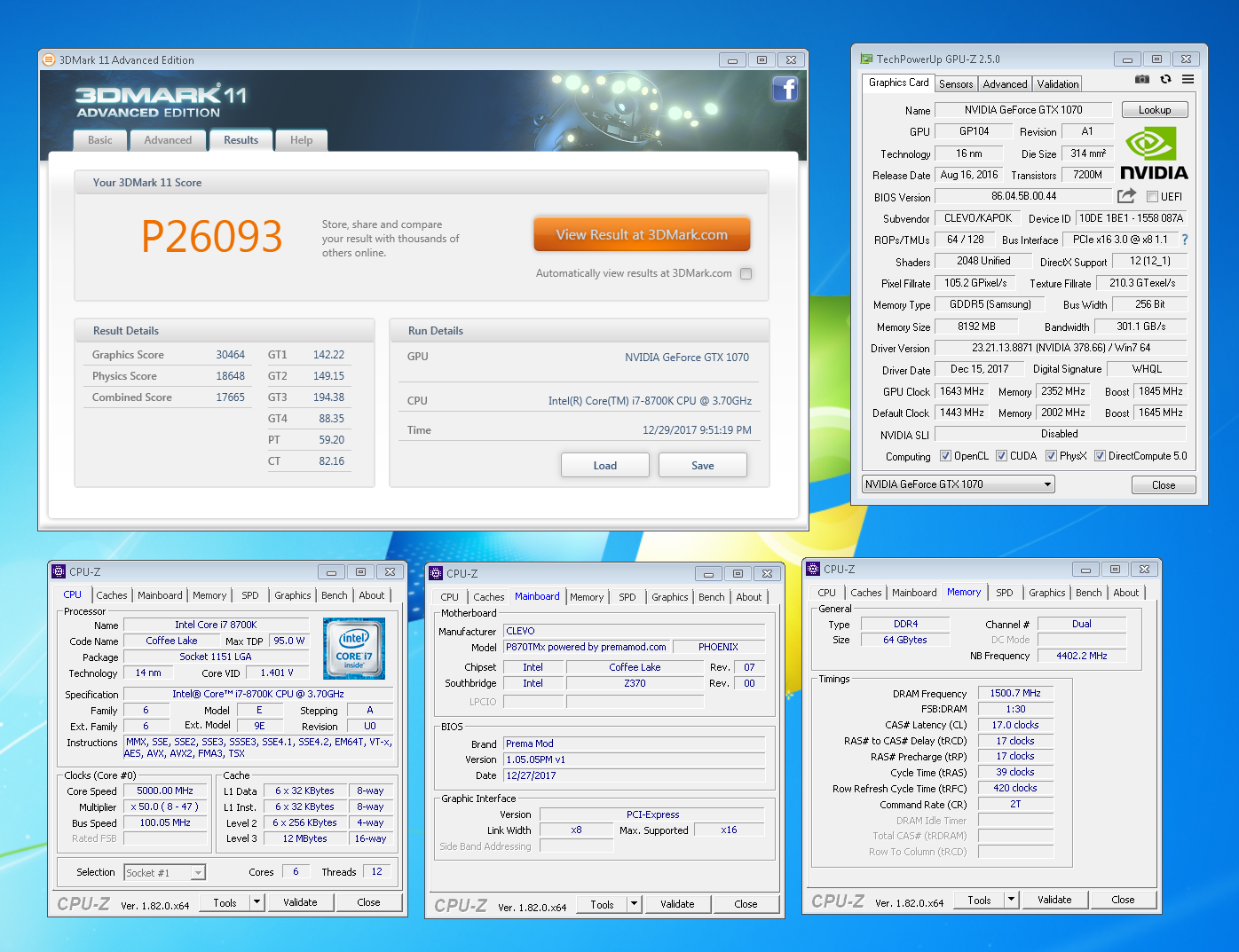Switch to the Sensors tab in GPU-Z
The width and height of the screenshot is (1239, 952).
pos(956,84)
